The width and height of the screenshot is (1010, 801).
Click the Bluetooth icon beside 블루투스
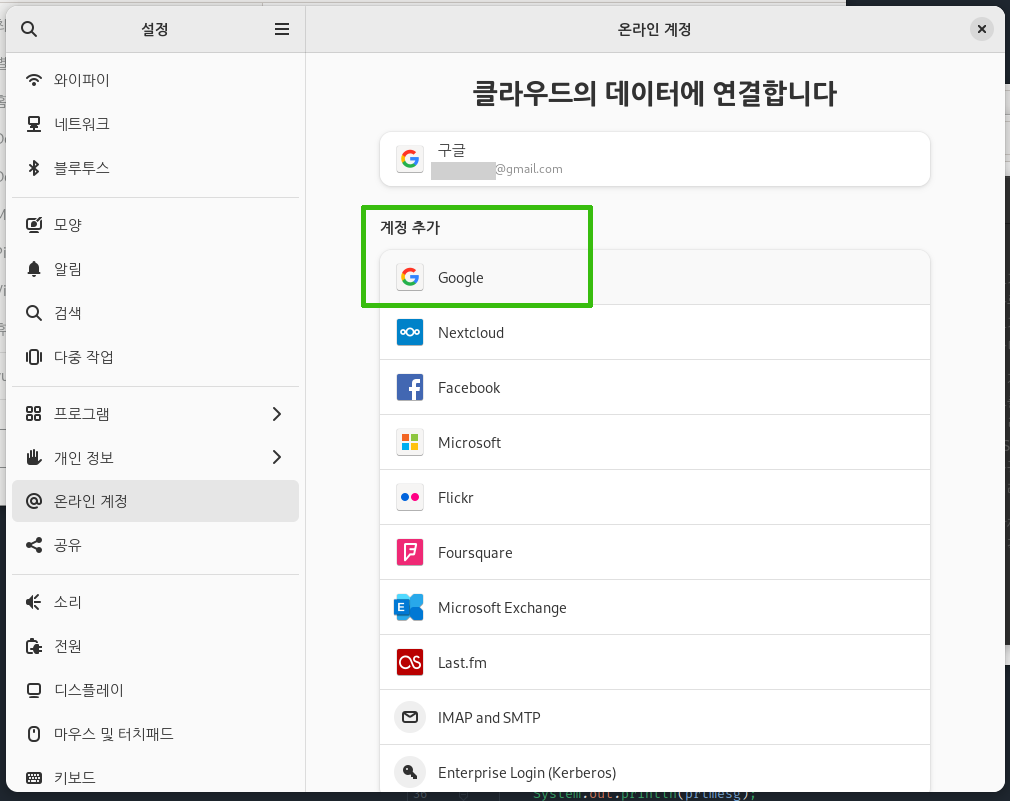click(33, 168)
